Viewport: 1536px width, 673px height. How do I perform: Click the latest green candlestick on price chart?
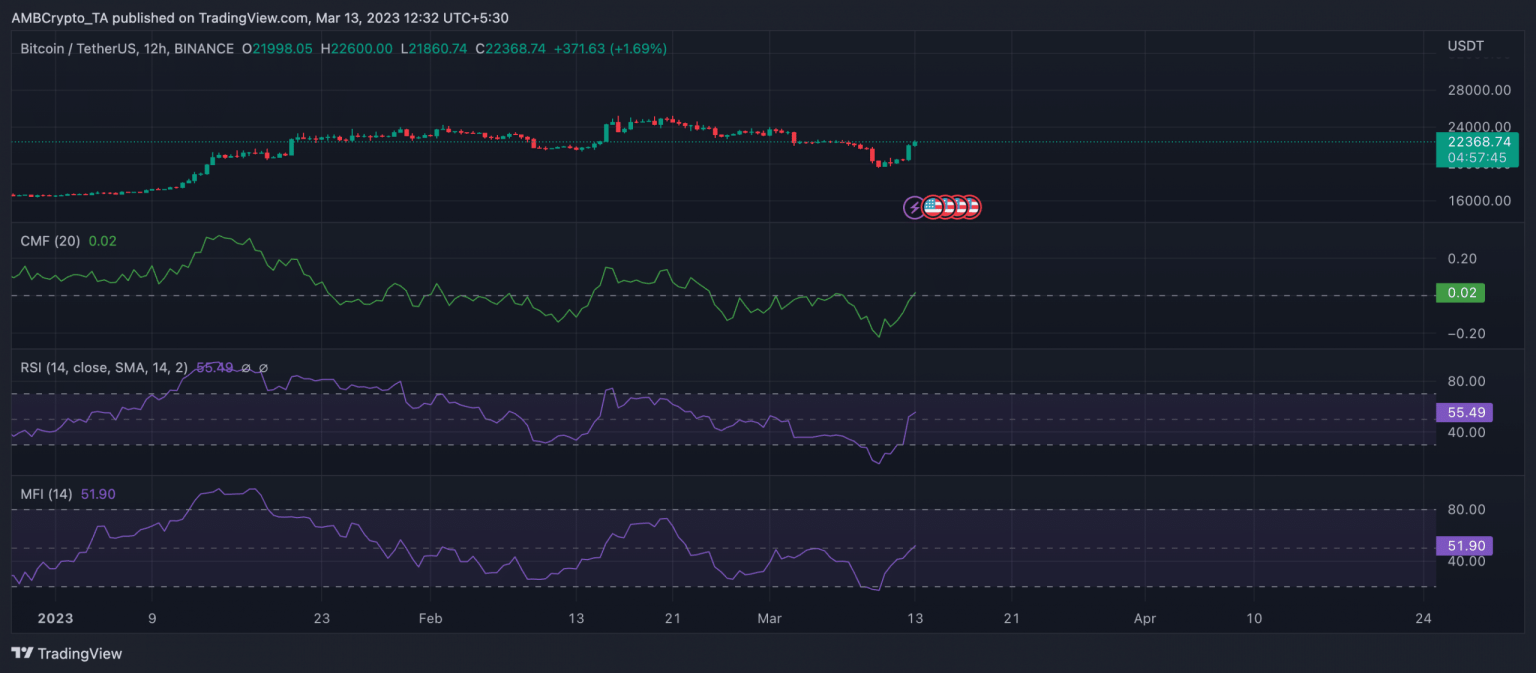(916, 143)
